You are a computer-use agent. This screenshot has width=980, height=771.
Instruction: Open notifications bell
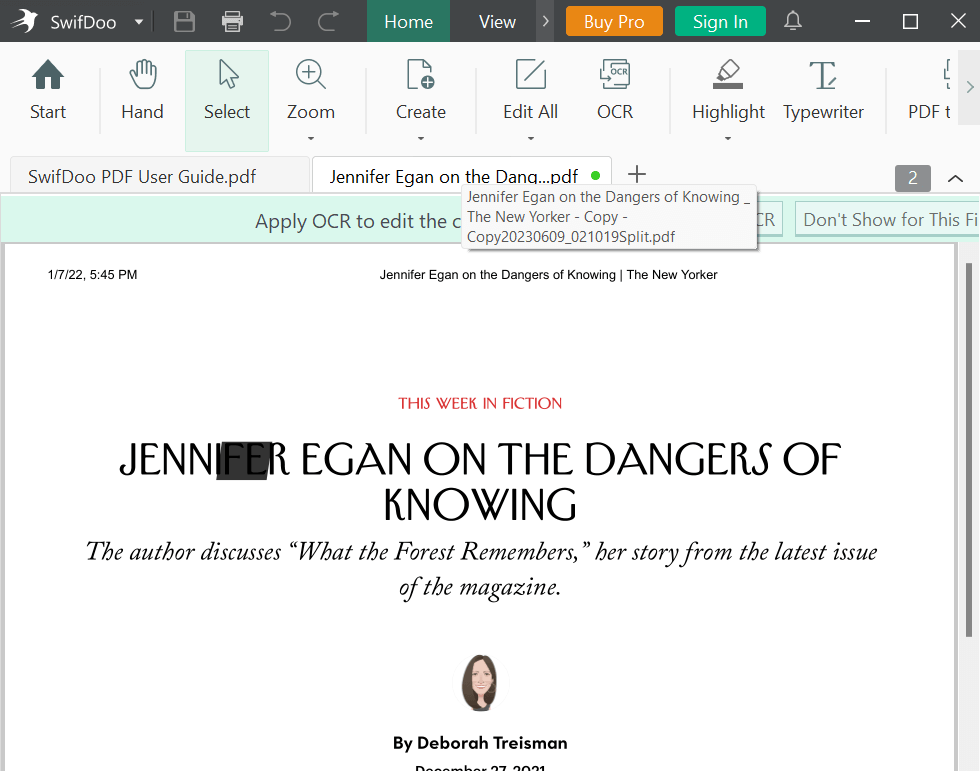coord(793,21)
